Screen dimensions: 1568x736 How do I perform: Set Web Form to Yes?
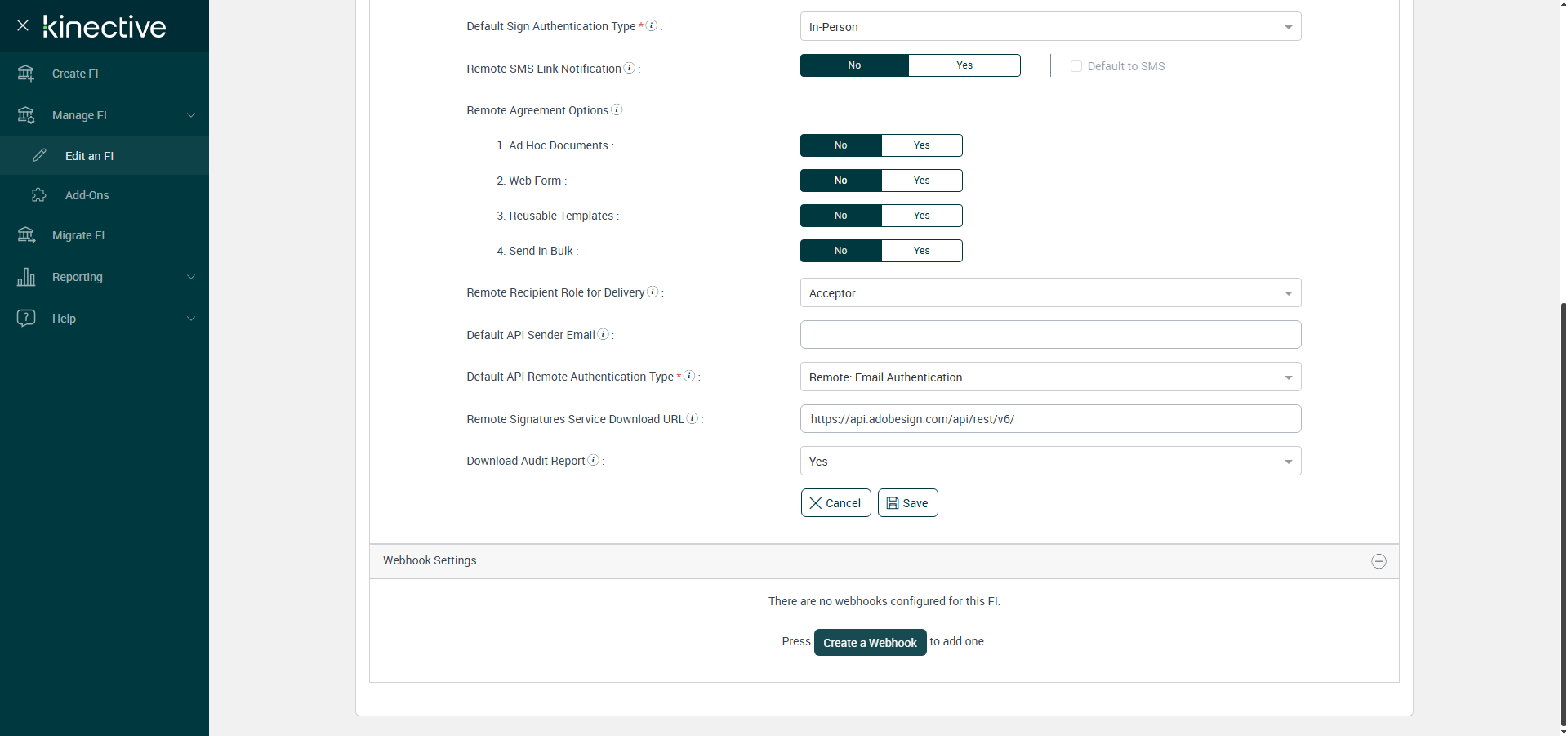(x=922, y=181)
